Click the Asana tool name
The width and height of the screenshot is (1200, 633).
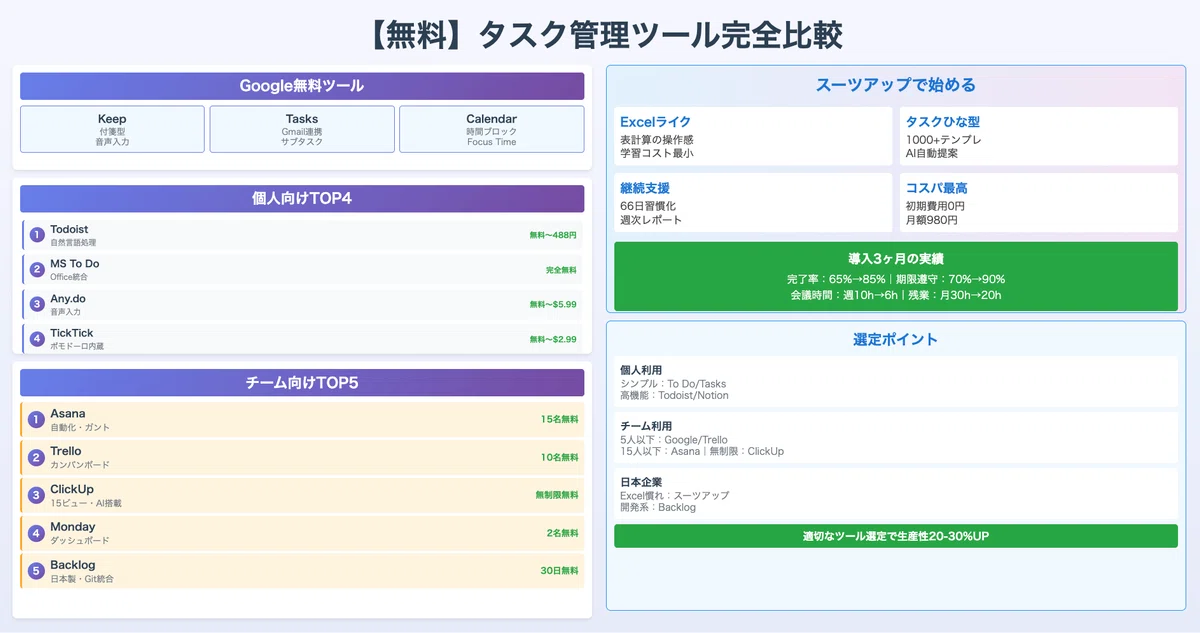coord(68,414)
